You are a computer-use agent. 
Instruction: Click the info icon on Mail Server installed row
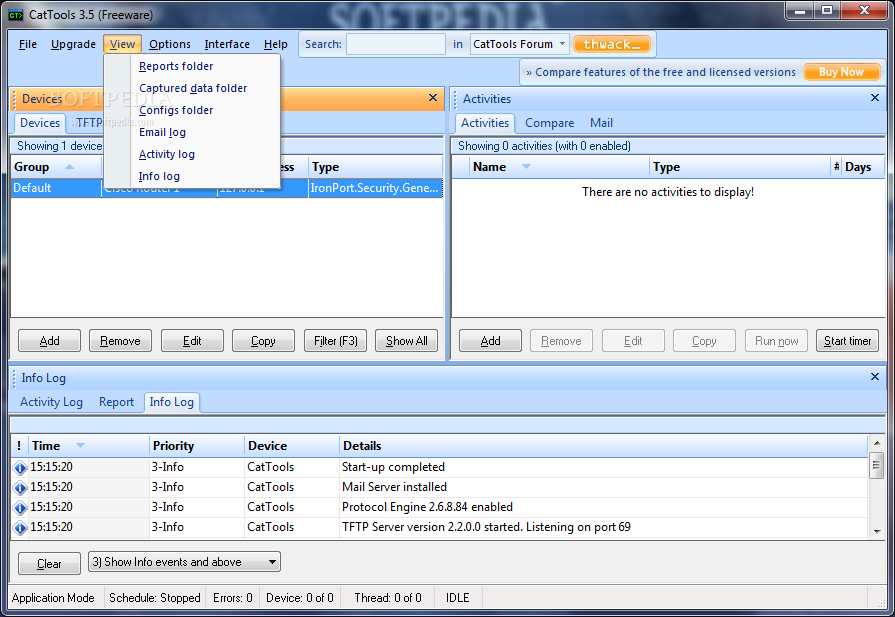(20, 488)
